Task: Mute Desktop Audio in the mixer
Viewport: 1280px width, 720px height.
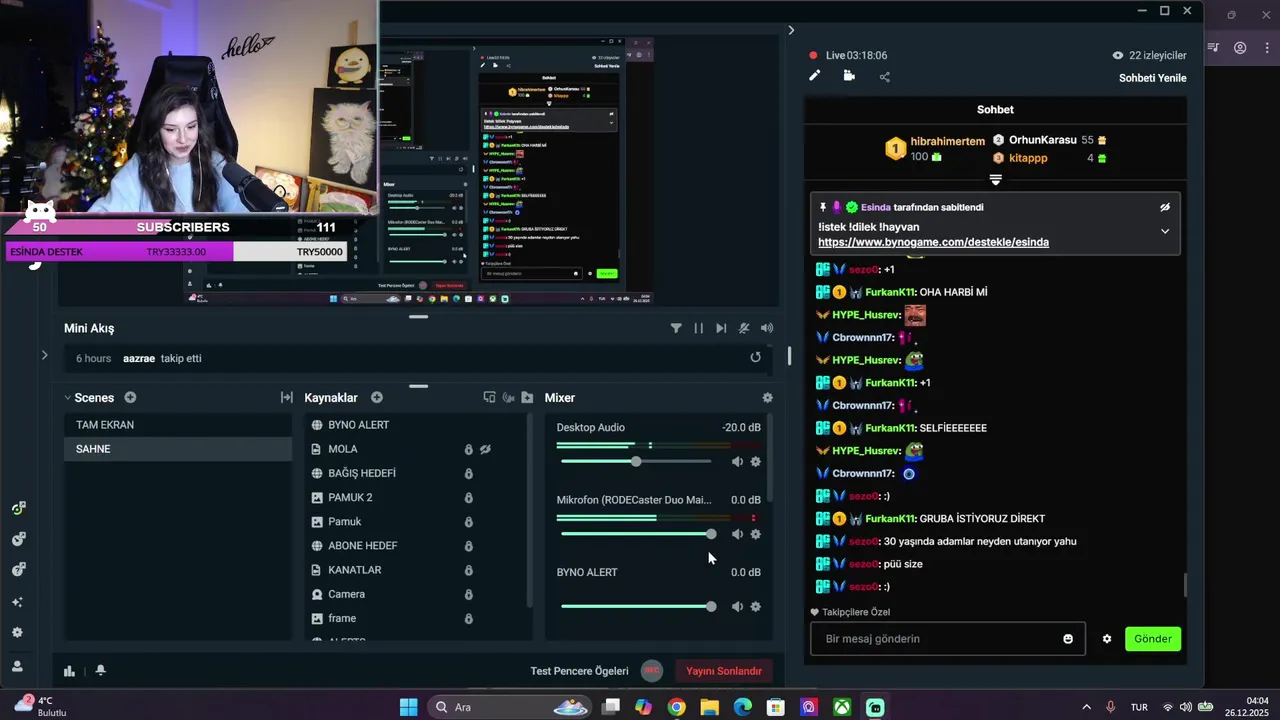Action: (737, 461)
